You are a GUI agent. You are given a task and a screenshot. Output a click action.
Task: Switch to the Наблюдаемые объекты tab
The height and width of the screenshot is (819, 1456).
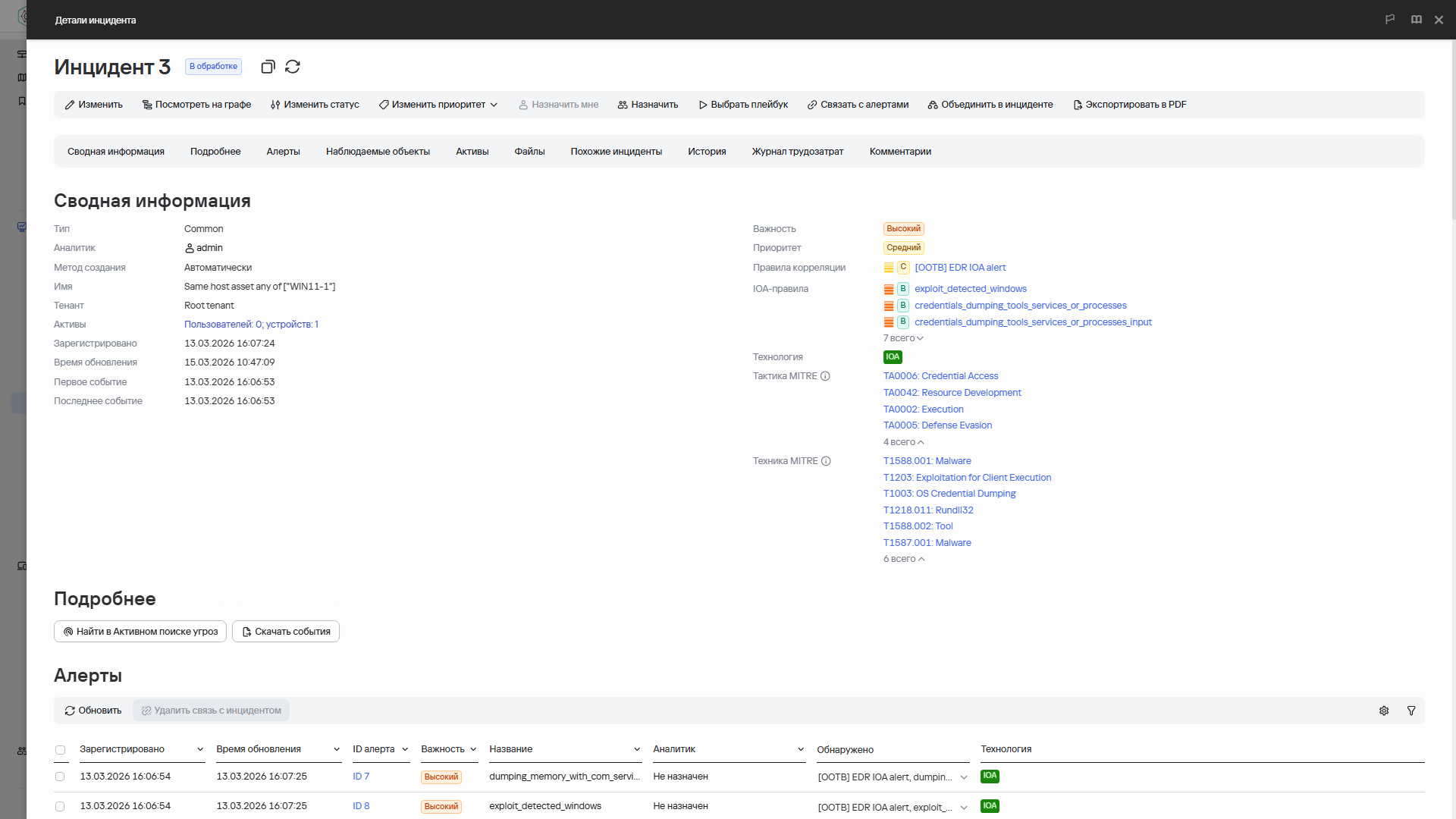coord(378,152)
